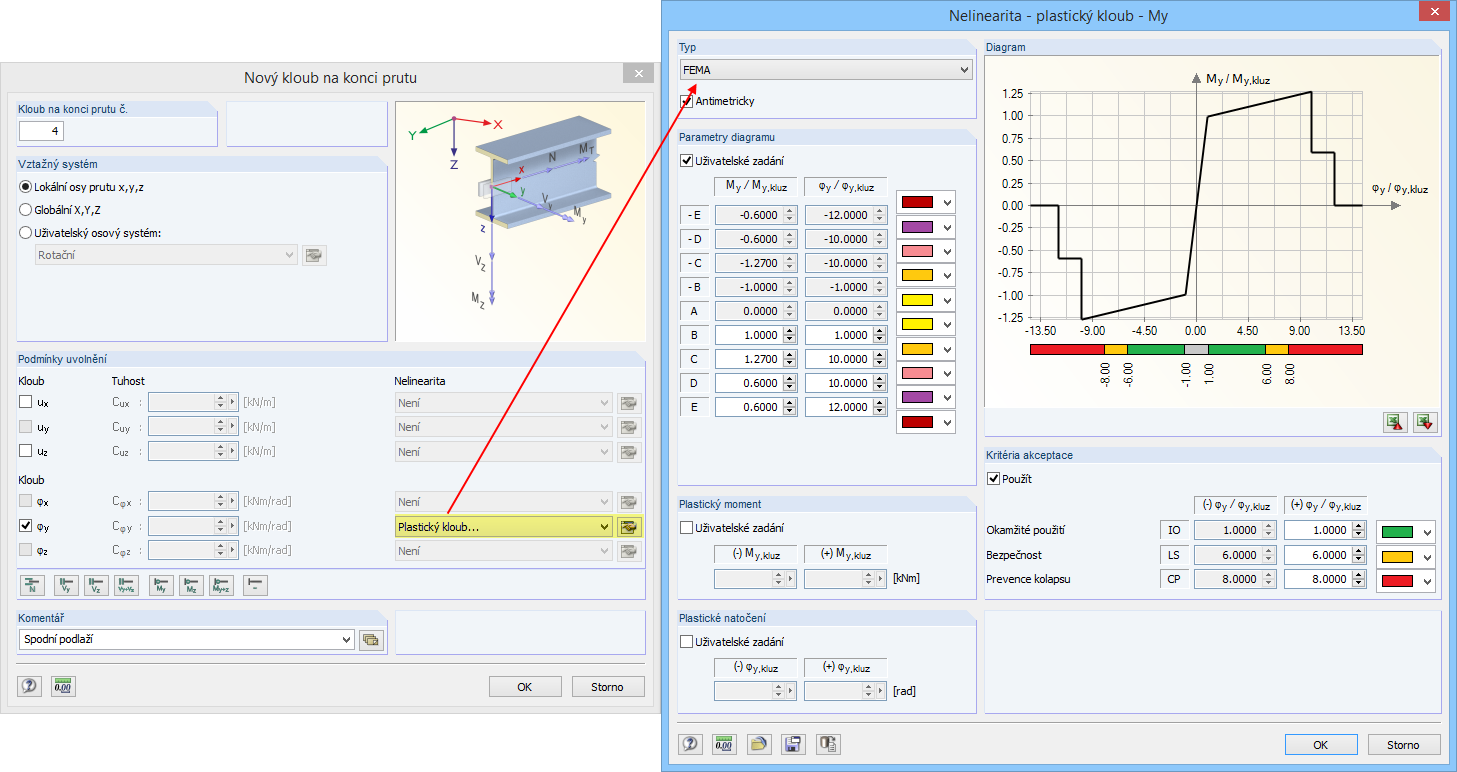Viewport: 1457px width, 772px height.
Task: Enable Uživatelské zadání under Plastické natočení
Action: click(687, 642)
